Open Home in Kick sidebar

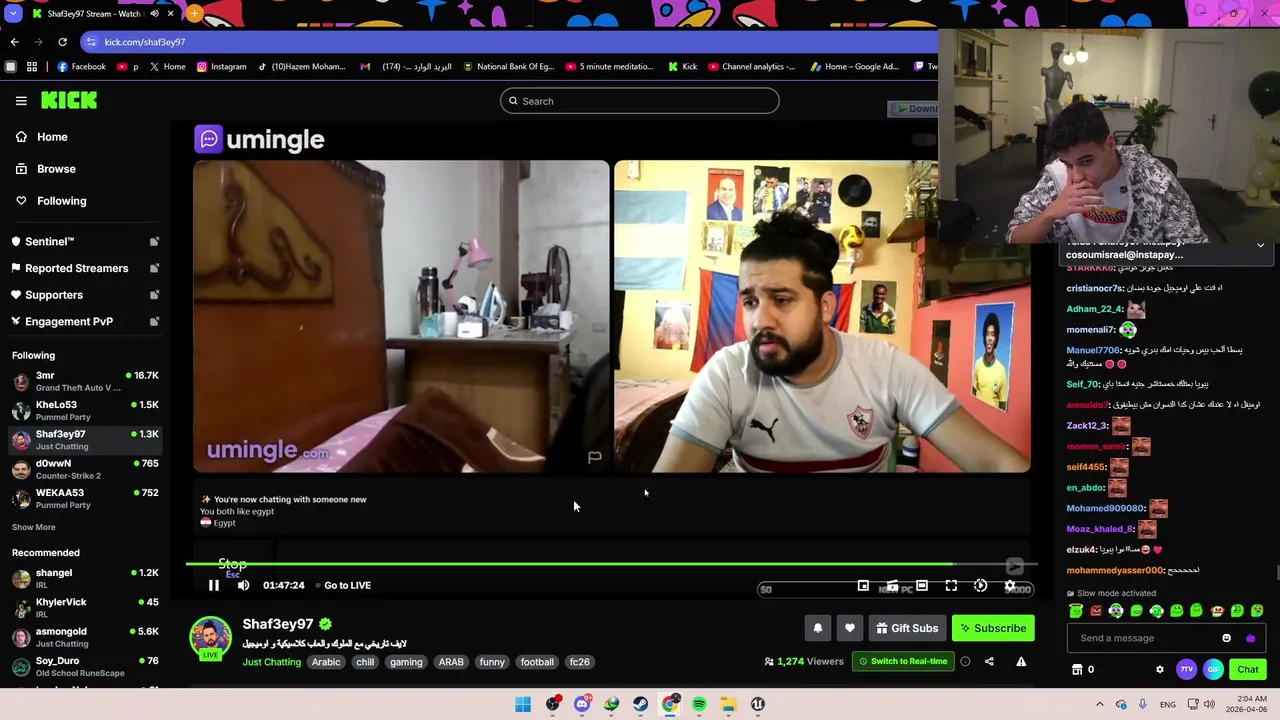point(52,137)
